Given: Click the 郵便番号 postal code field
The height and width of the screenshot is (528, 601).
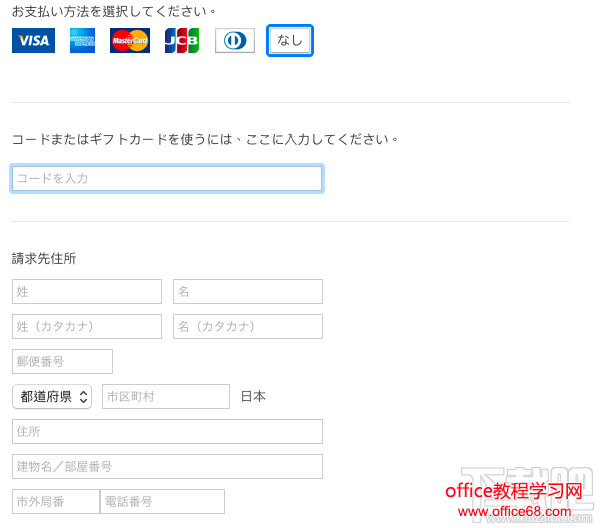Looking at the screenshot, I should tap(62, 361).
